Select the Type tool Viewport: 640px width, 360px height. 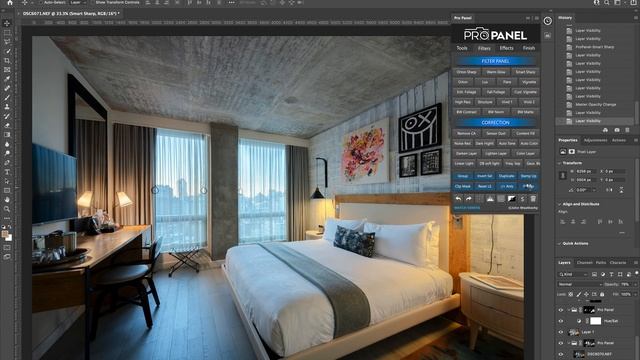tap(7, 172)
